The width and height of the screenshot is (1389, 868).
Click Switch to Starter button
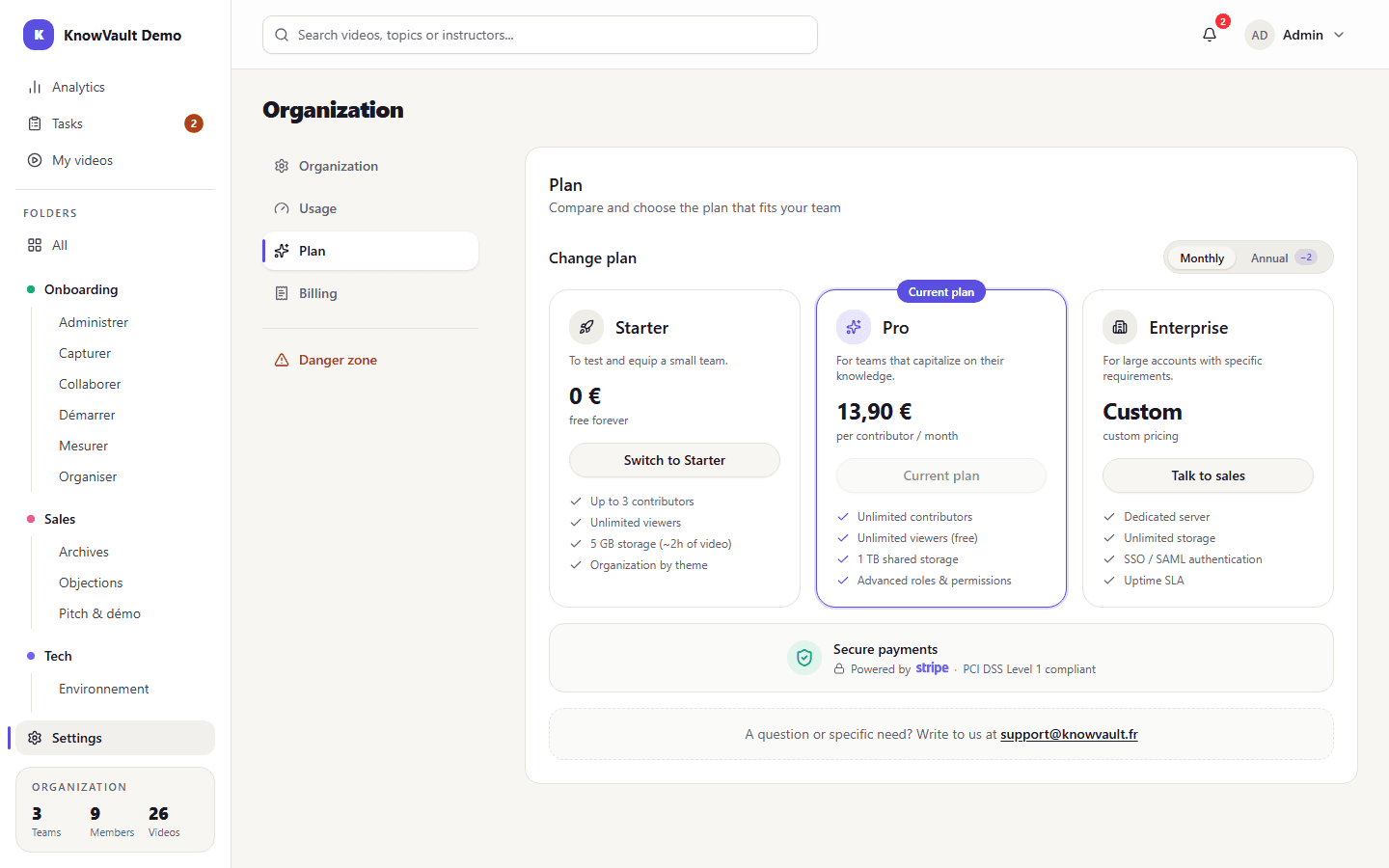point(674,460)
